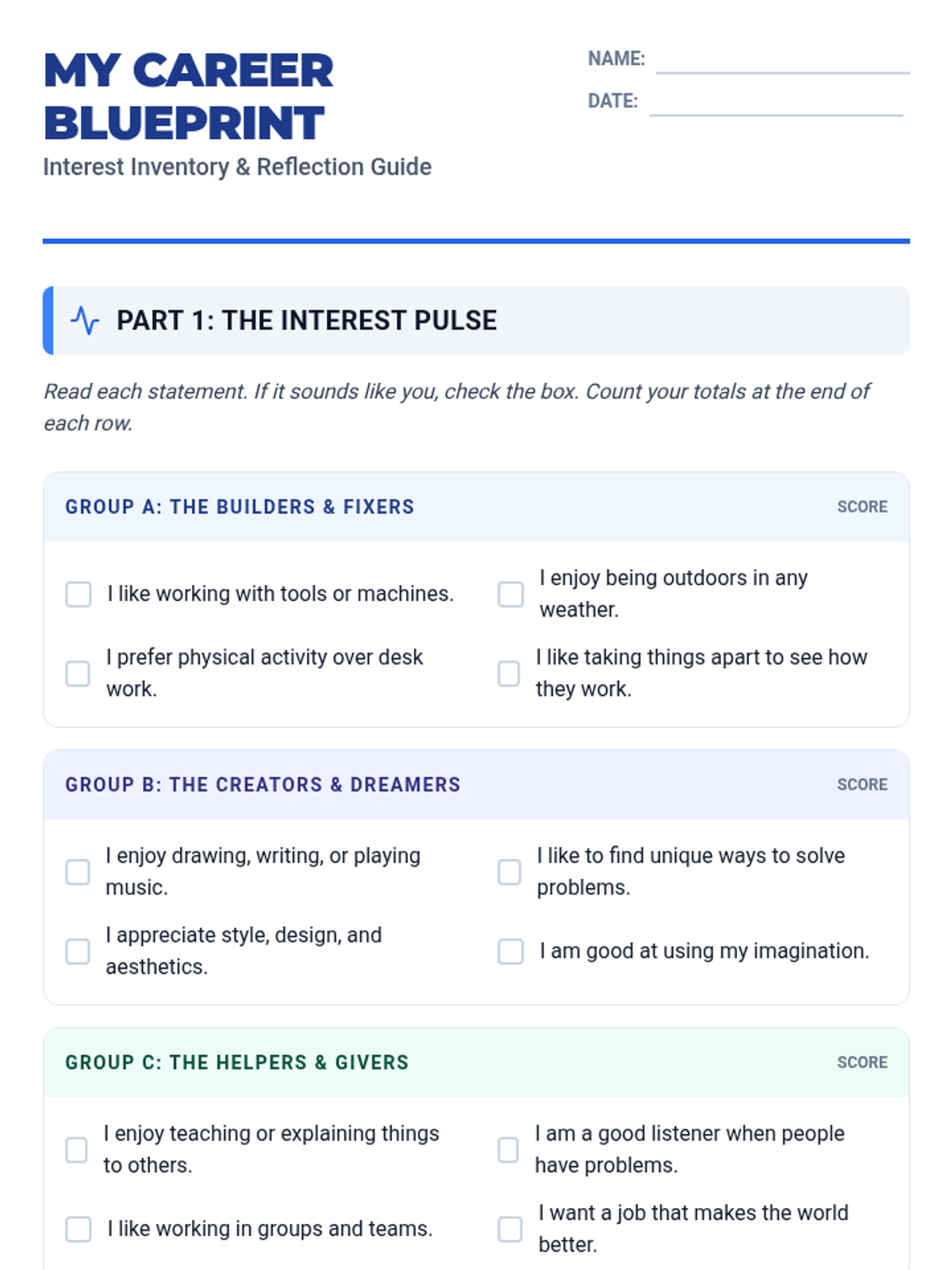Click the 'Group A: The Builders & Fixers' header
Screen dimensions: 952x1270
coord(240,506)
